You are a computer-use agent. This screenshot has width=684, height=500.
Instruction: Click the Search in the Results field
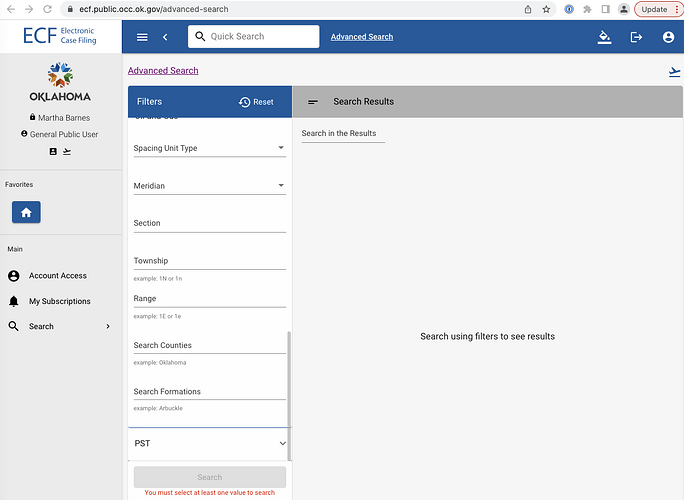click(x=343, y=134)
